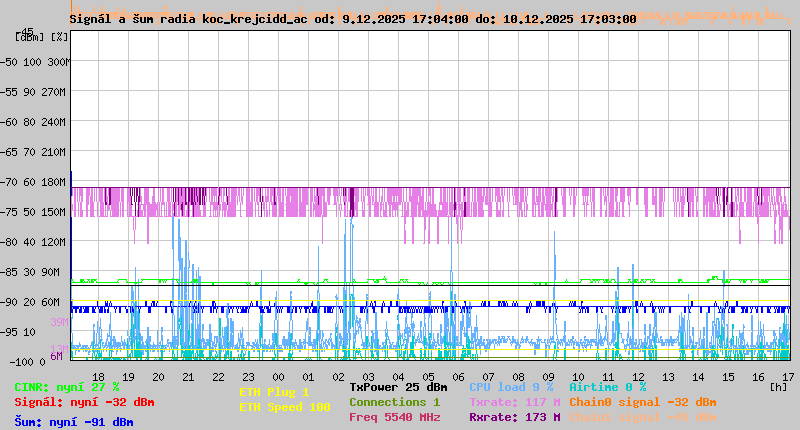800x430 pixels.
Task: Click the [dBm] unit label on axis
Action: tap(29, 37)
